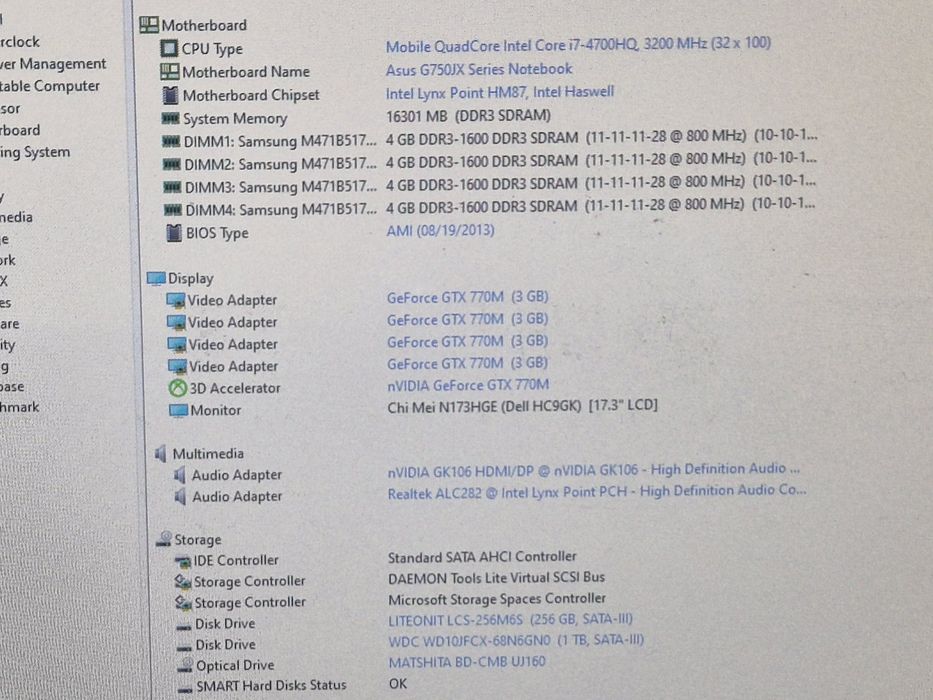Click the DIMM2 memory module icon
Image resolution: width=933 pixels, height=700 pixels.
tap(172, 164)
